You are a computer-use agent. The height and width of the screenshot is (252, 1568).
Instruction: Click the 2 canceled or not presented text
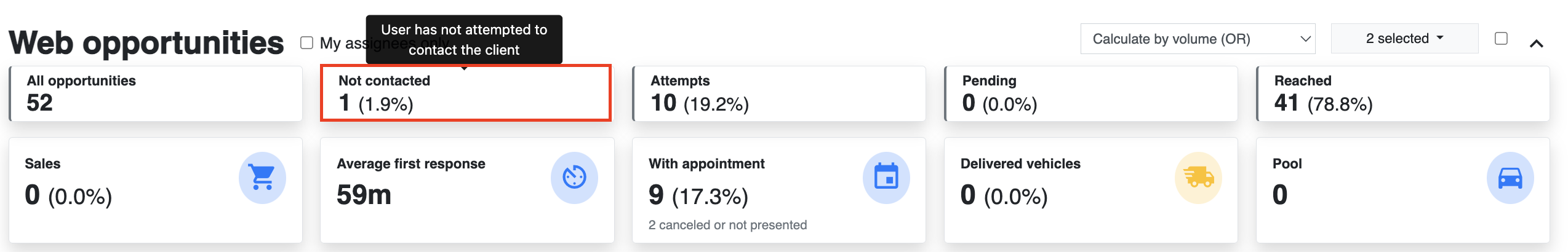coord(727,225)
